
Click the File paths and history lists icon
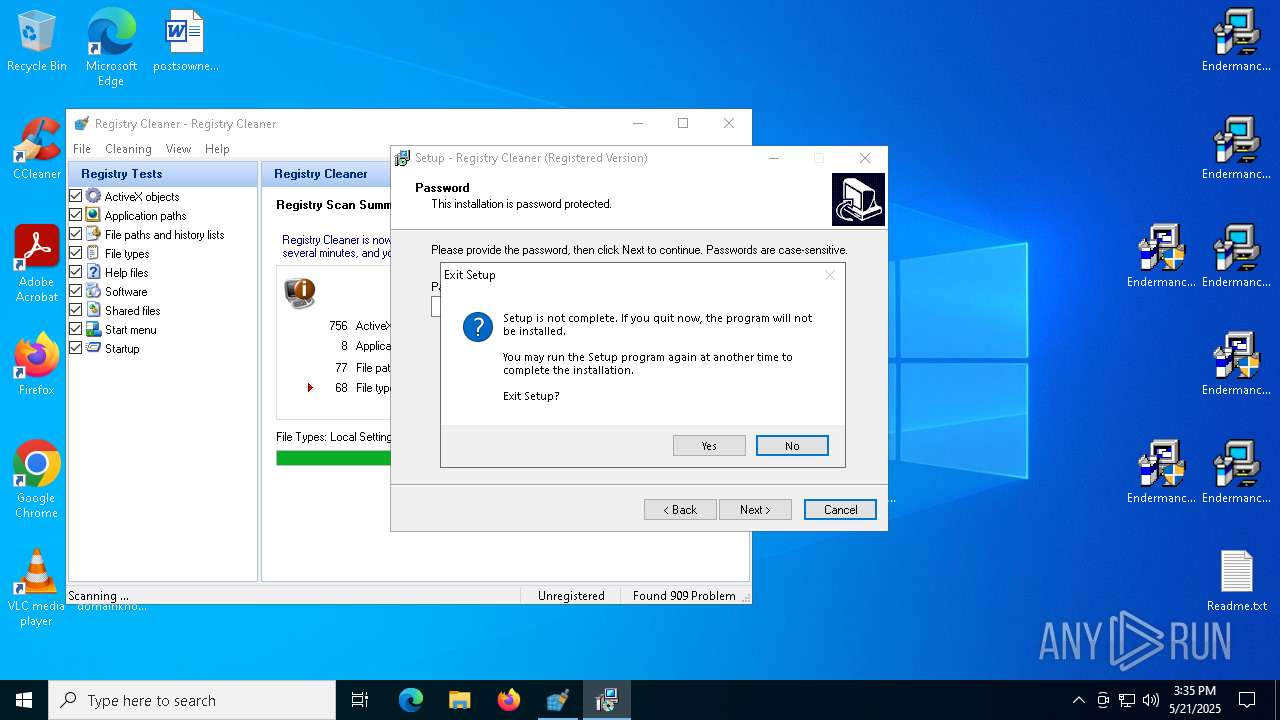(x=93, y=234)
